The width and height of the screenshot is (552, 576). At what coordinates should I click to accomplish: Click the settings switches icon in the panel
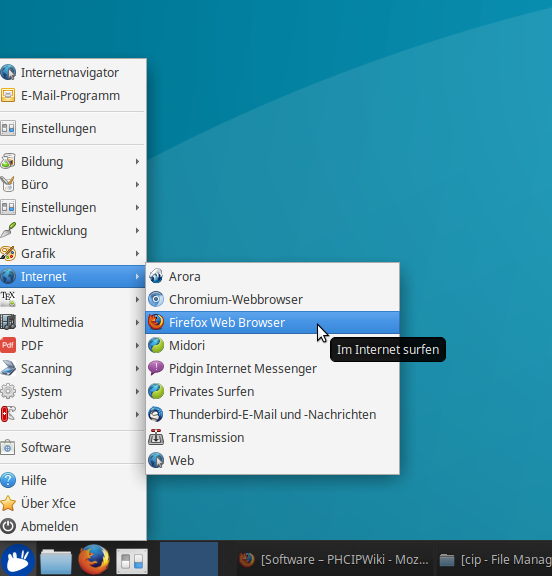pyautogui.click(x=132, y=561)
